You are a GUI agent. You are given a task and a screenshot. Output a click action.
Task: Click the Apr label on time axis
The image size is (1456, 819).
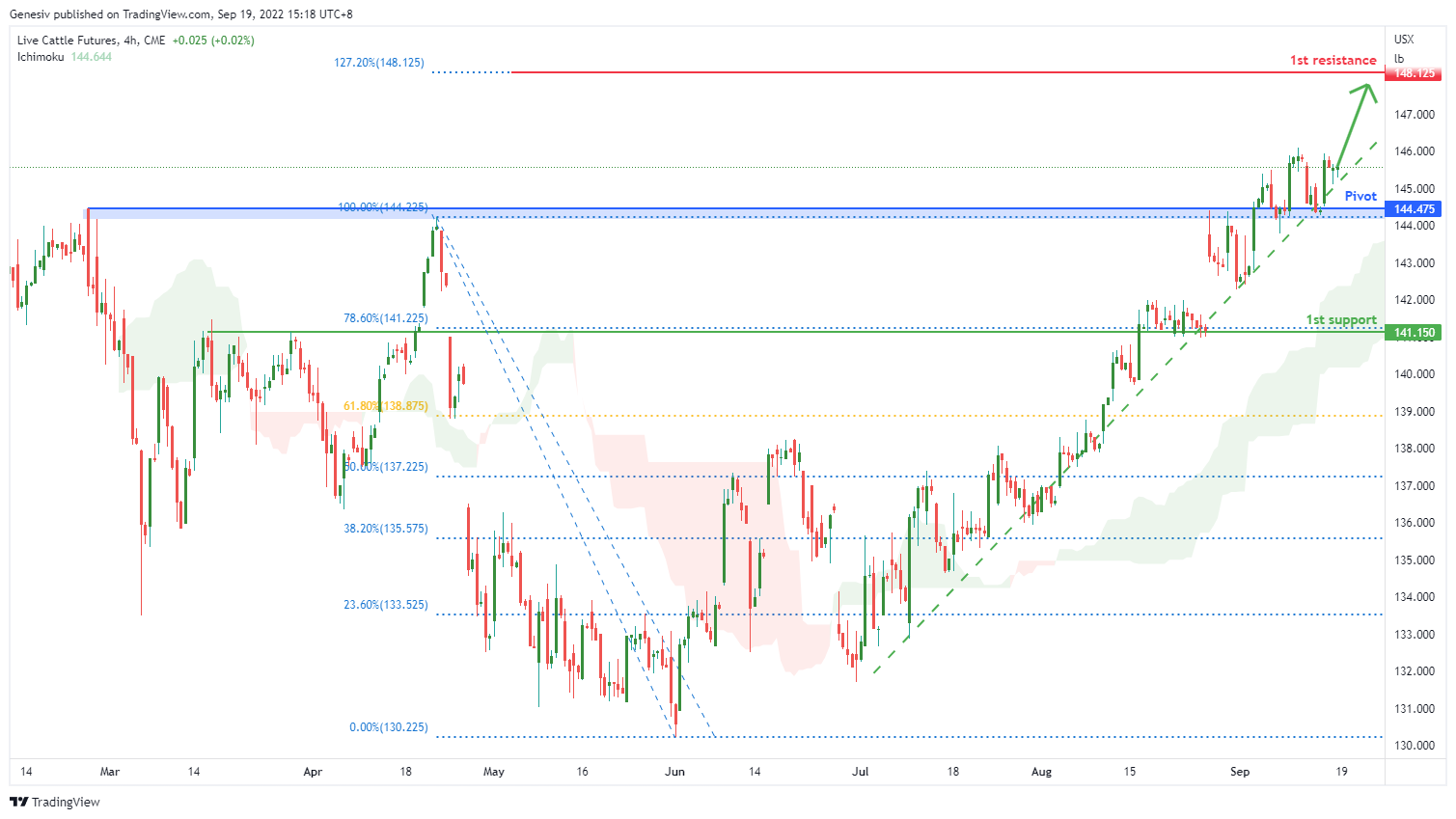pyautogui.click(x=313, y=772)
